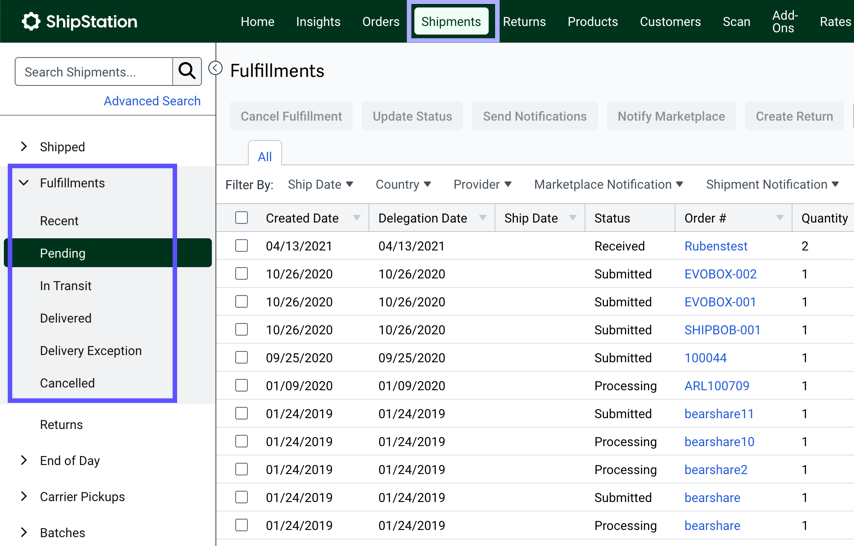Check the bearshare11 row checkbox
This screenshot has height=546, width=854.
coord(241,414)
